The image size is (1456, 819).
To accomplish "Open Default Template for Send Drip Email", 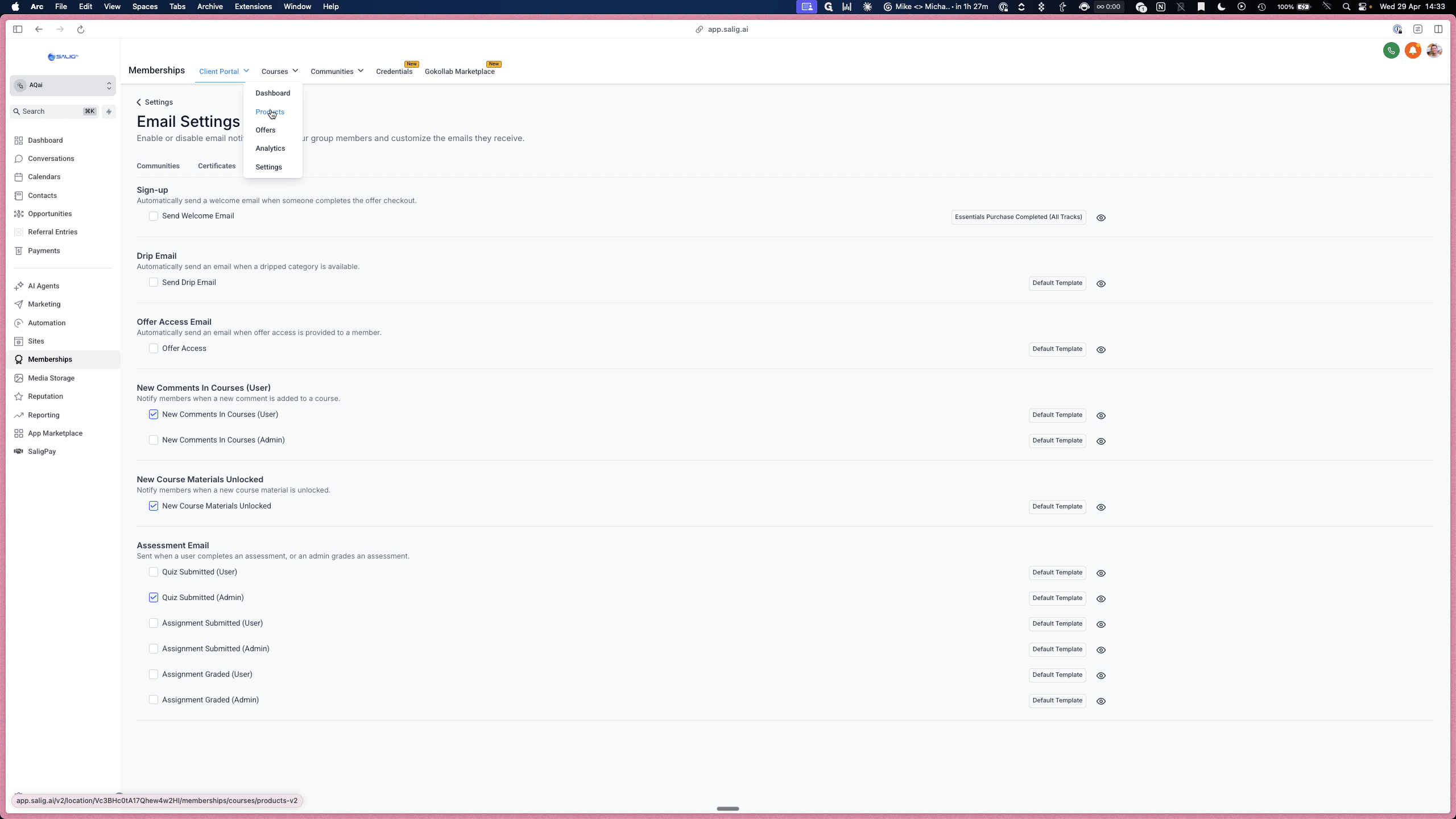I will [x=1057, y=283].
